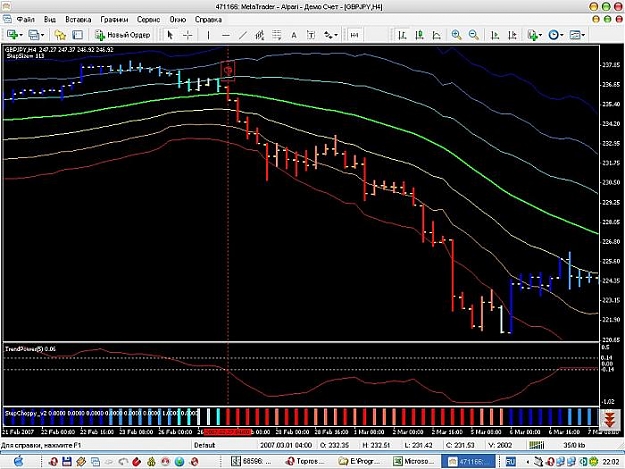This screenshot has height=469, width=625.
Task: Select the crosshair tool
Action: (x=187, y=35)
